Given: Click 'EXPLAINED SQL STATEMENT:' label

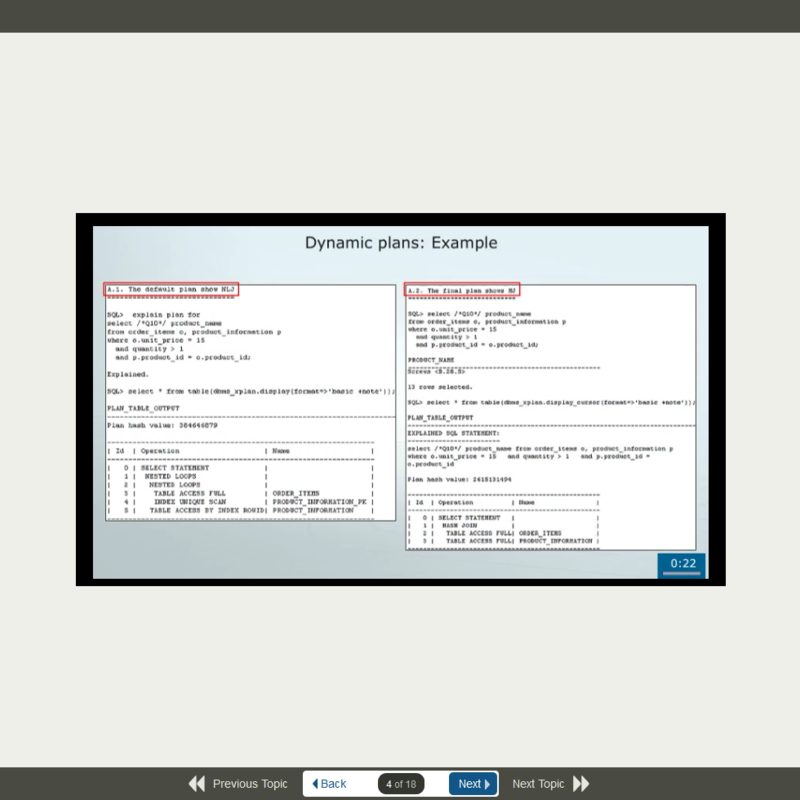Looking at the screenshot, I should point(453,433).
